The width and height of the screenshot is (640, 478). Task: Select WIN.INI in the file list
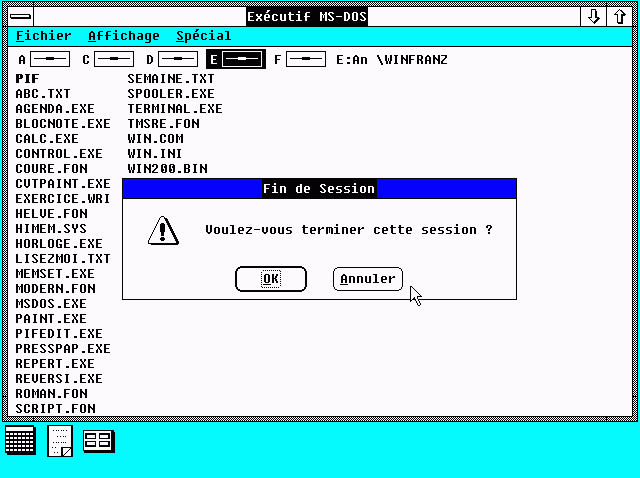(155, 154)
